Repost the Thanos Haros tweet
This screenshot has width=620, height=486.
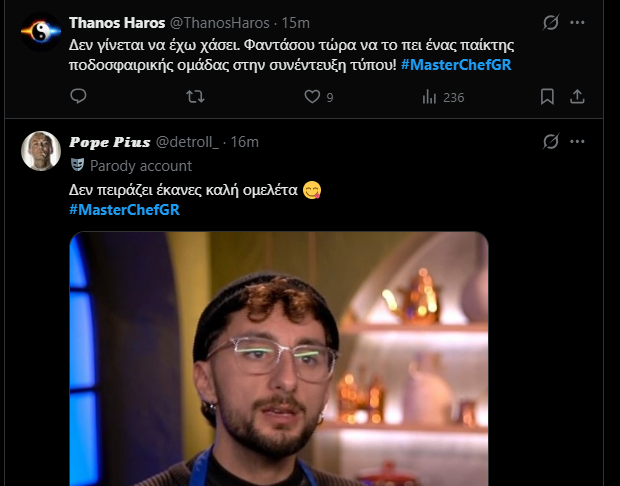tap(197, 97)
